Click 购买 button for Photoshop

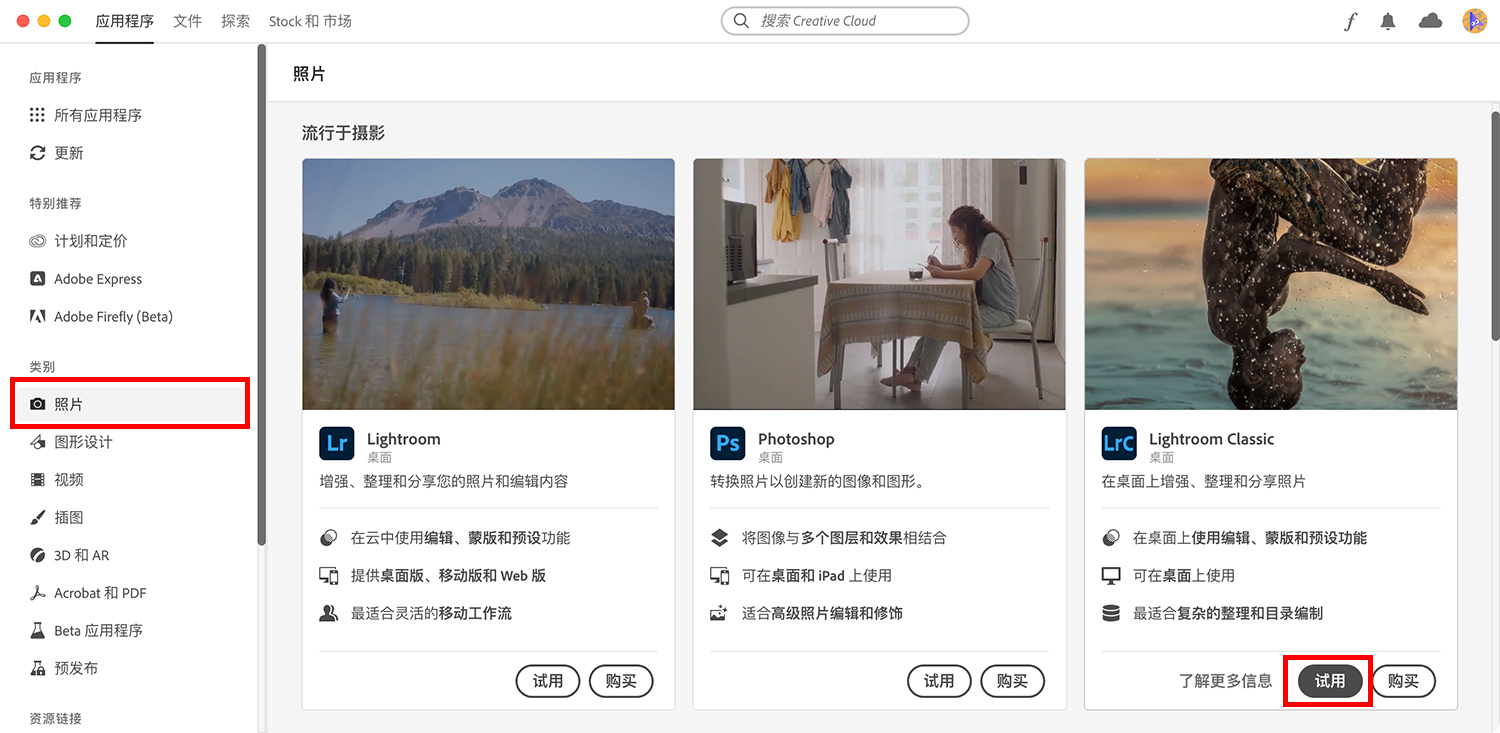(x=1012, y=681)
